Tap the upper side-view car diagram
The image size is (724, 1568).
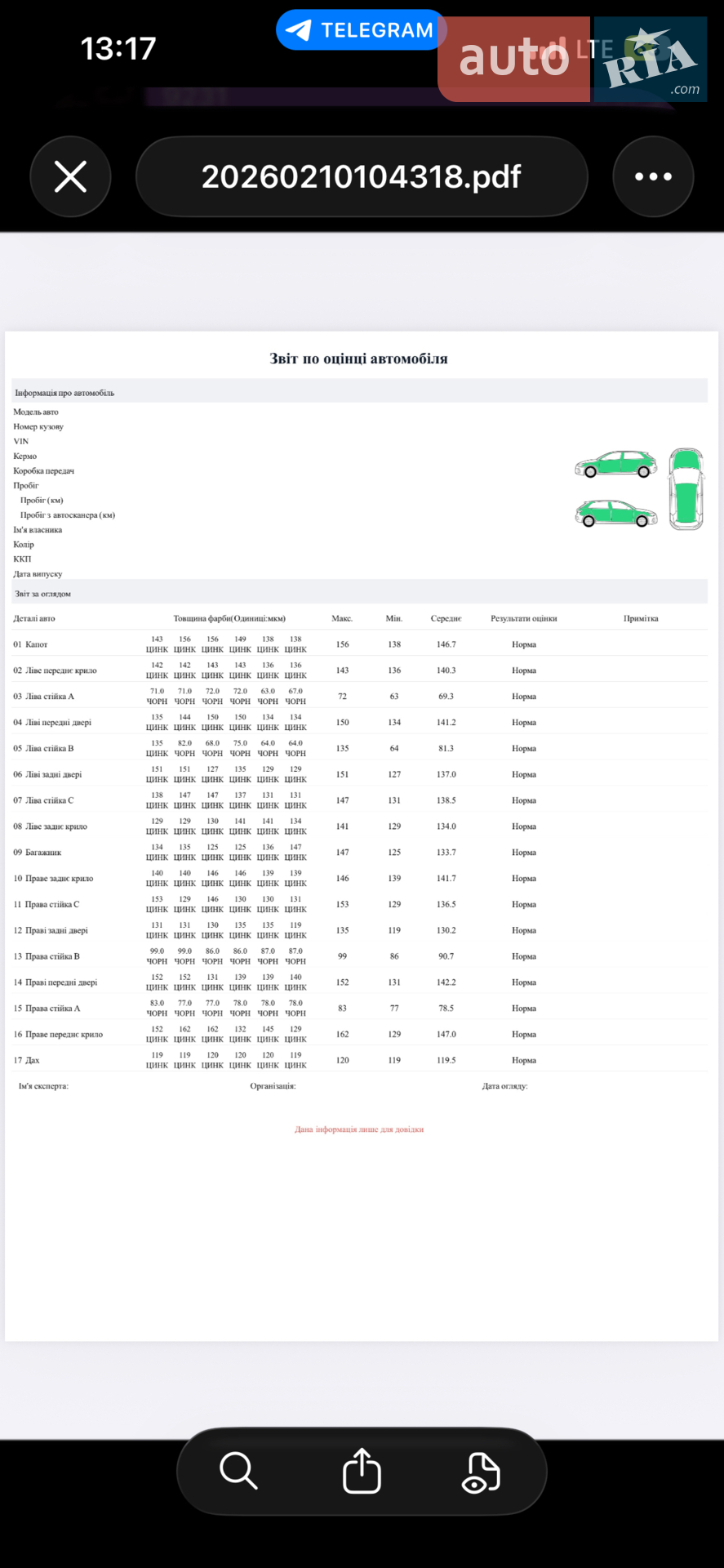(x=616, y=464)
